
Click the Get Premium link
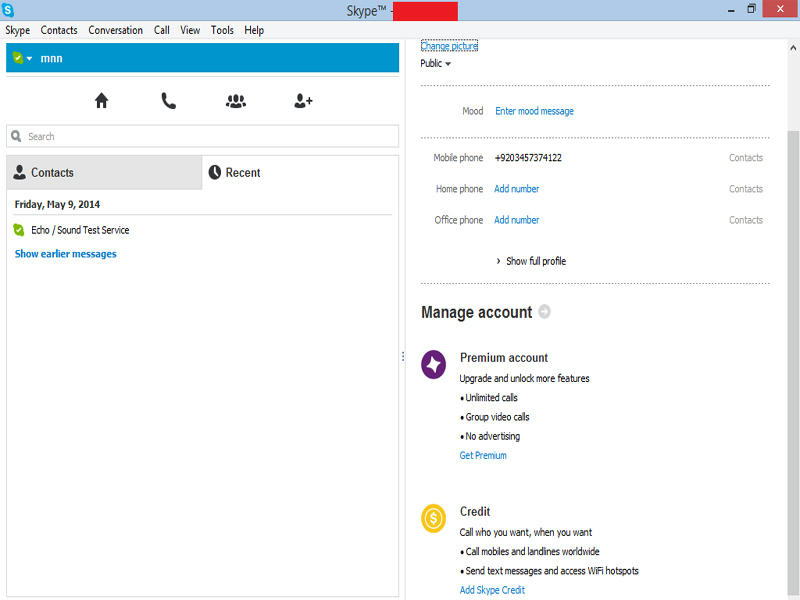[483, 455]
